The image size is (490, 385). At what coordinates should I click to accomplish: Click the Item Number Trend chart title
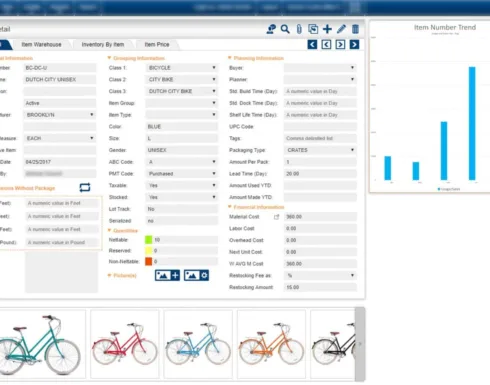445,27
